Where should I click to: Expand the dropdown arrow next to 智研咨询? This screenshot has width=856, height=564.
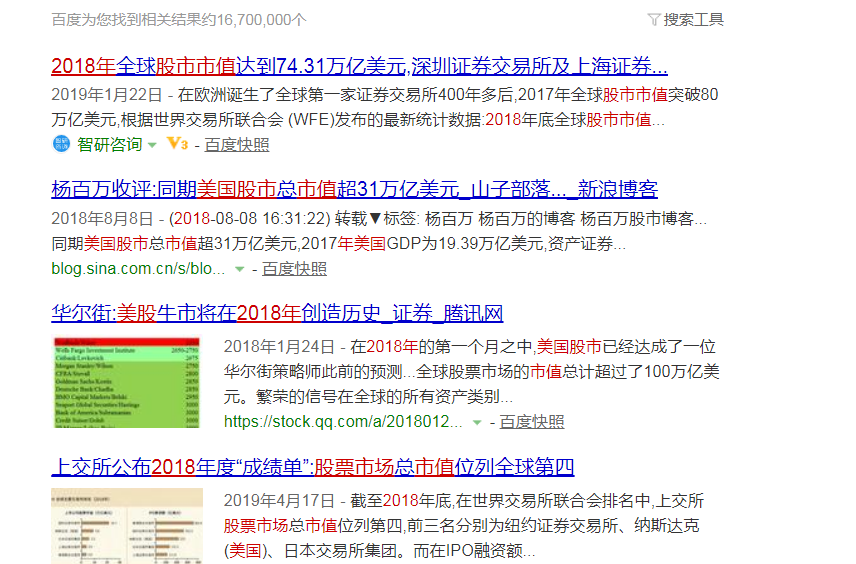152,145
